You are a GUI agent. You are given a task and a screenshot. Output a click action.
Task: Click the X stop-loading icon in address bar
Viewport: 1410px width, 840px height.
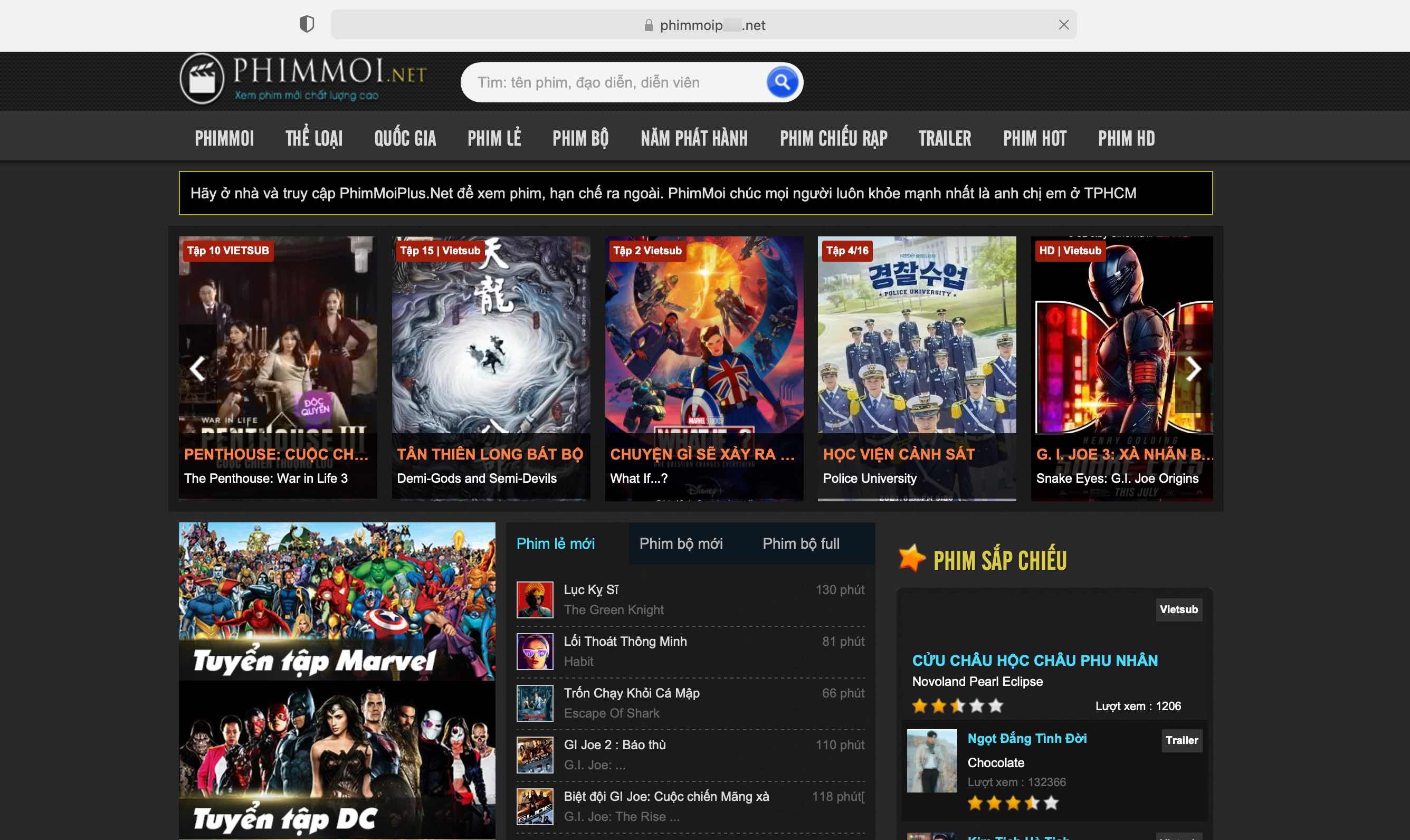1064,25
